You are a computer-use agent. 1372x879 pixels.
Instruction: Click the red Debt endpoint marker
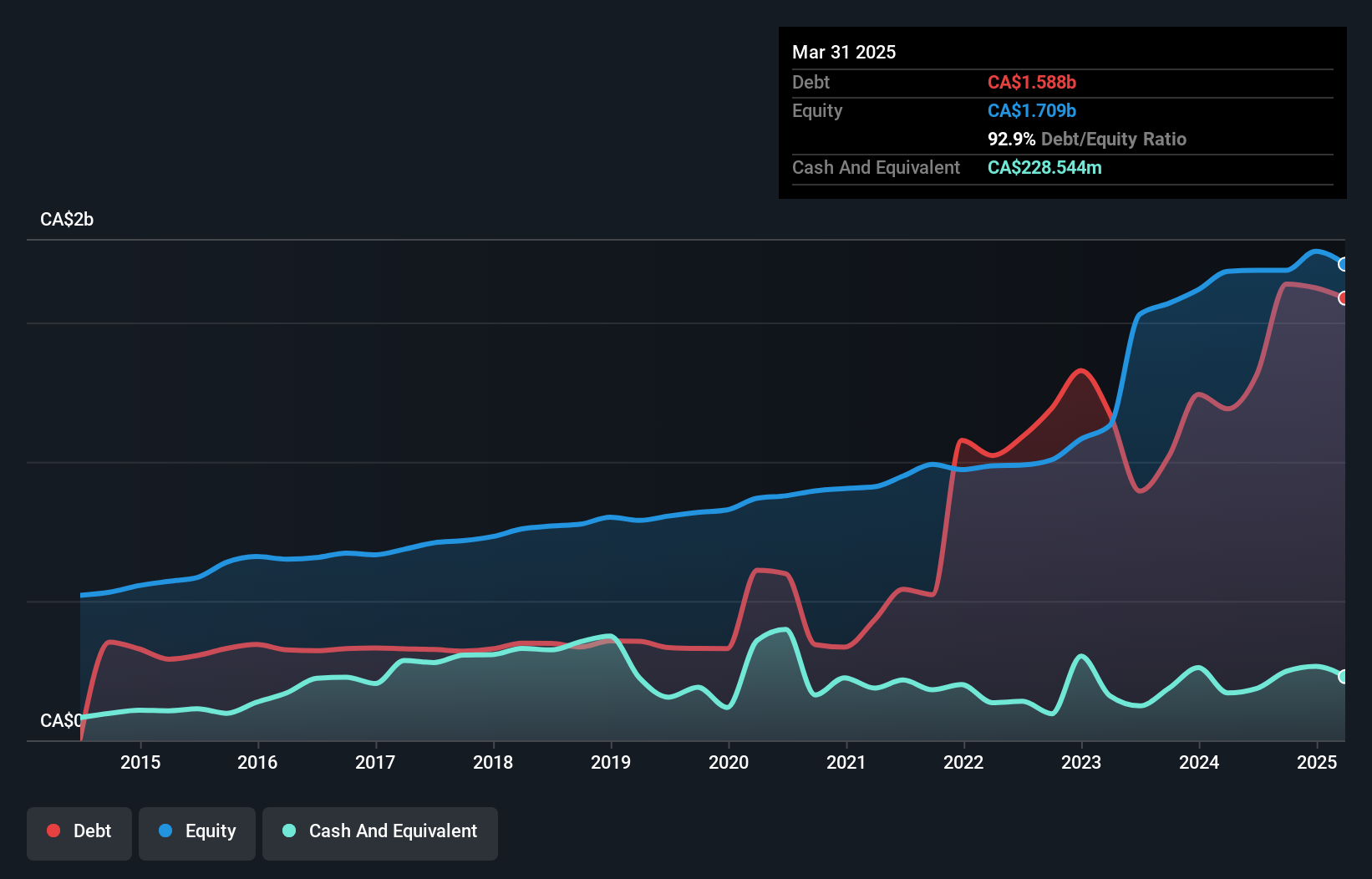tap(1344, 298)
